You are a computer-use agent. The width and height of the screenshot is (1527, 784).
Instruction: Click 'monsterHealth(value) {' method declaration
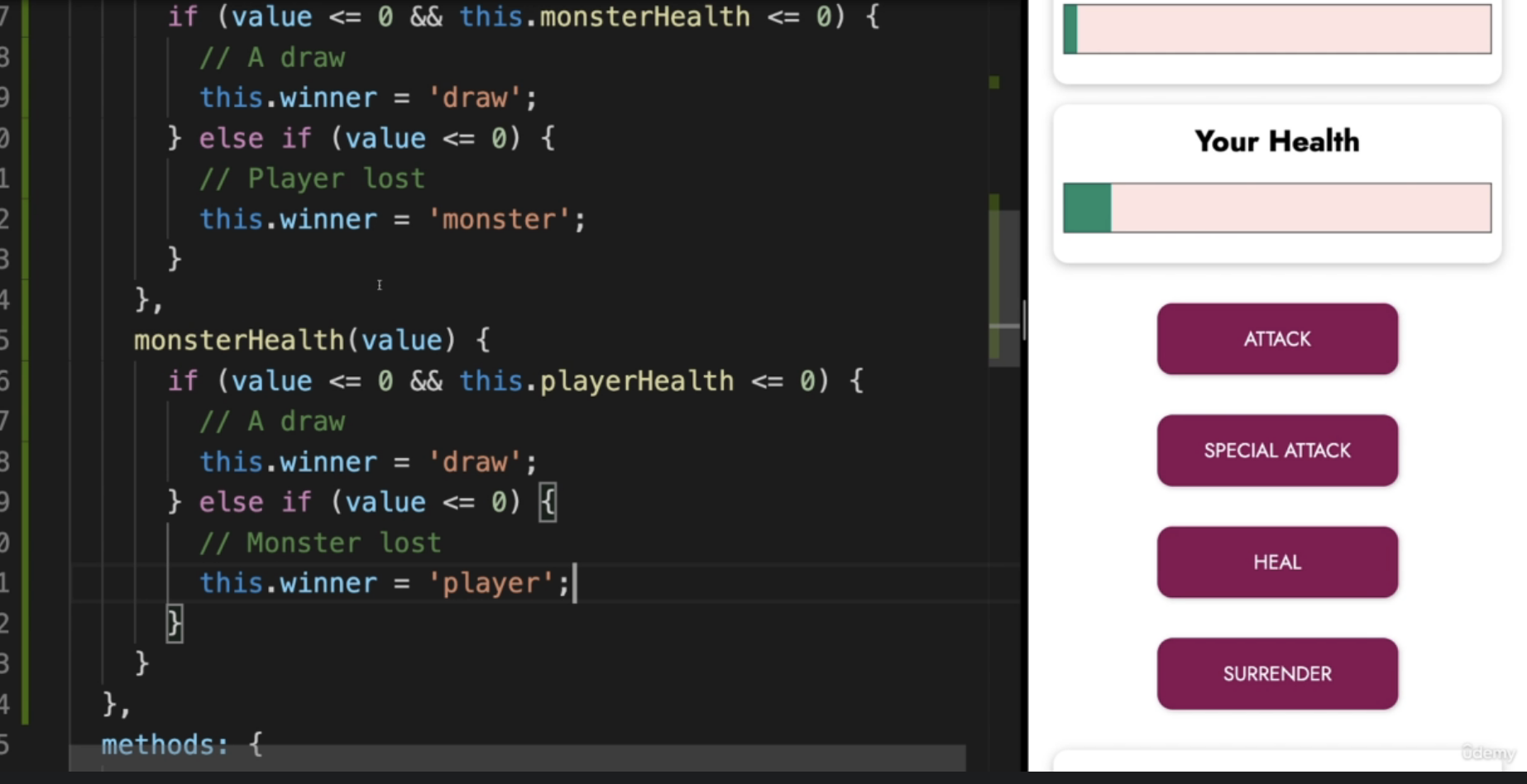(x=312, y=340)
